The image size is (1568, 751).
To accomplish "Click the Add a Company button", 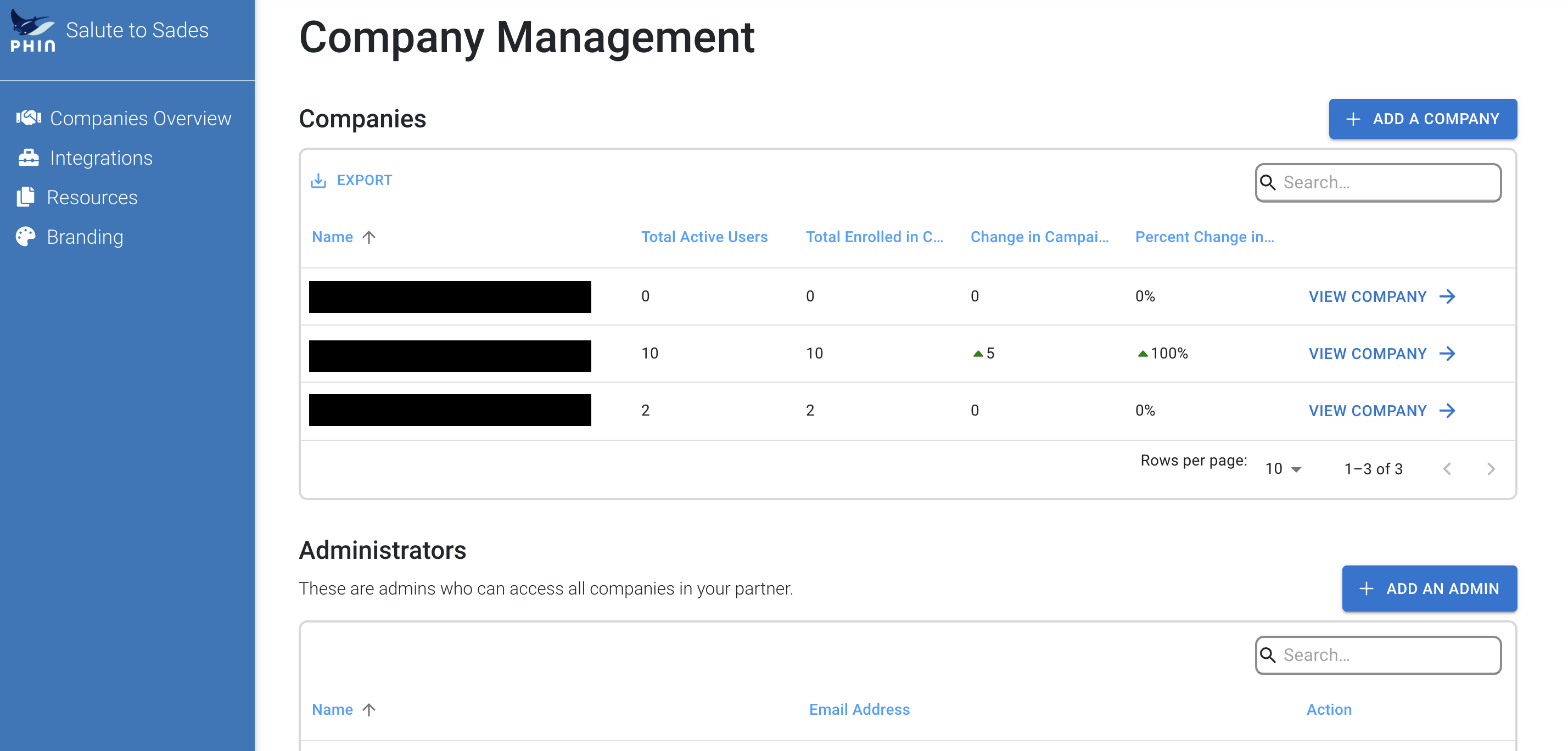I will click(1423, 119).
